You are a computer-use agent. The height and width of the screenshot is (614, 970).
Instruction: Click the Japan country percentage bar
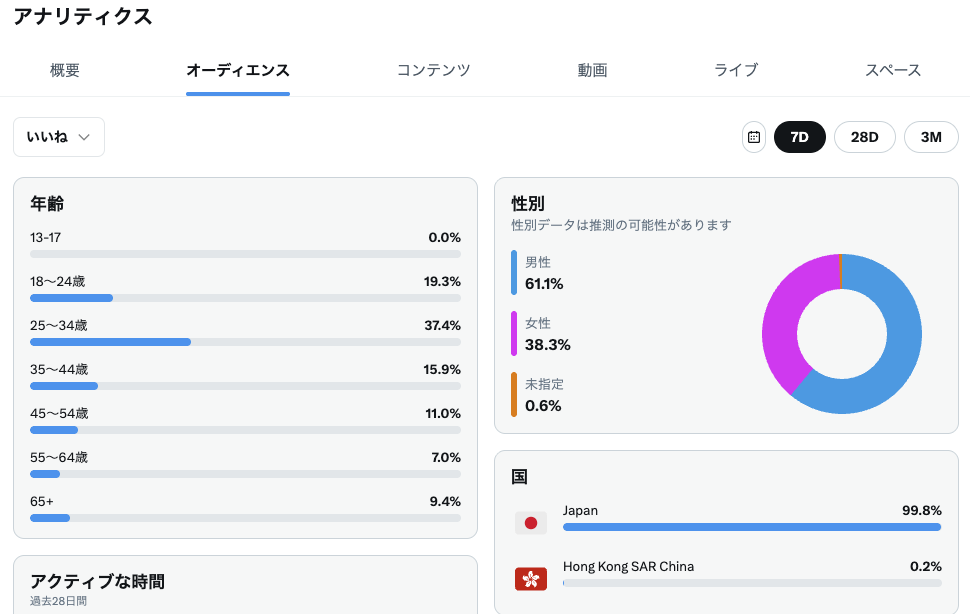[x=751, y=527]
